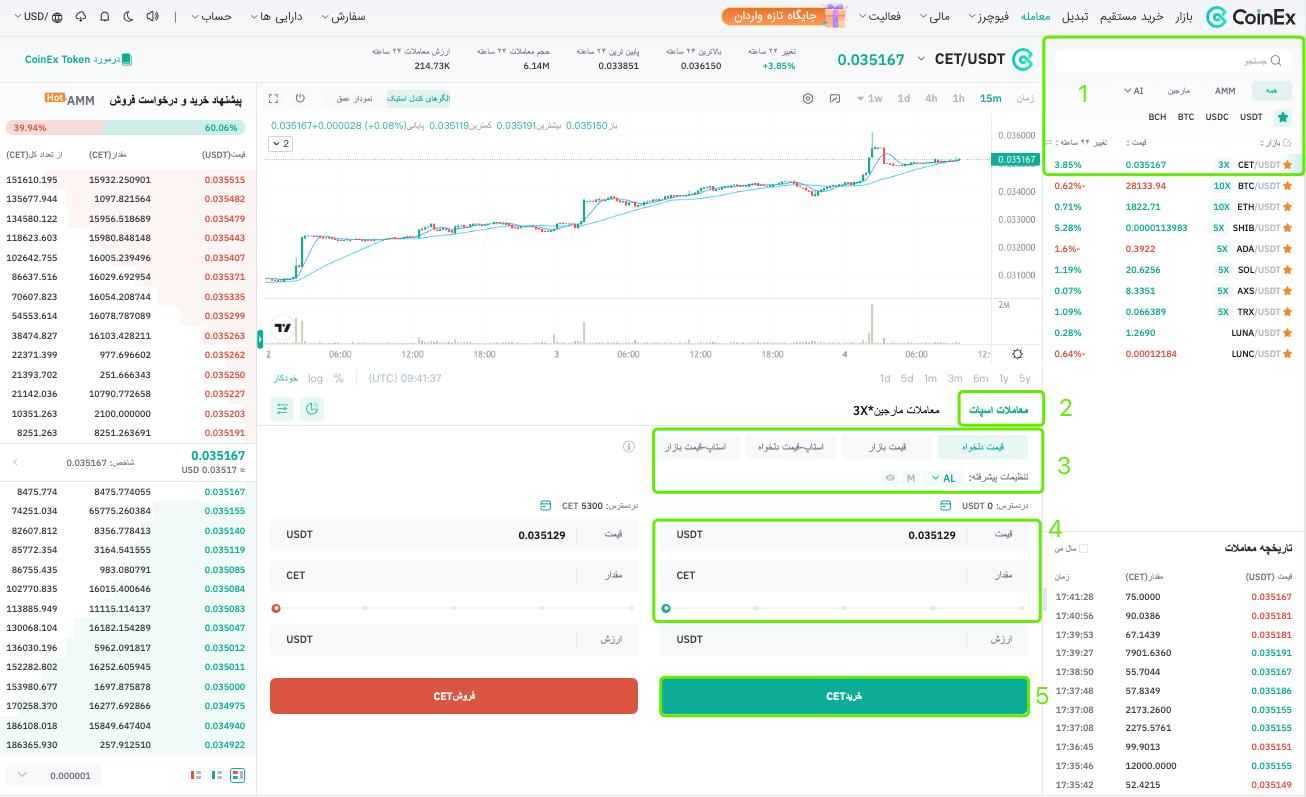Expand chart to fullscreen
Viewport: 1306px width, 797px height.
point(274,98)
